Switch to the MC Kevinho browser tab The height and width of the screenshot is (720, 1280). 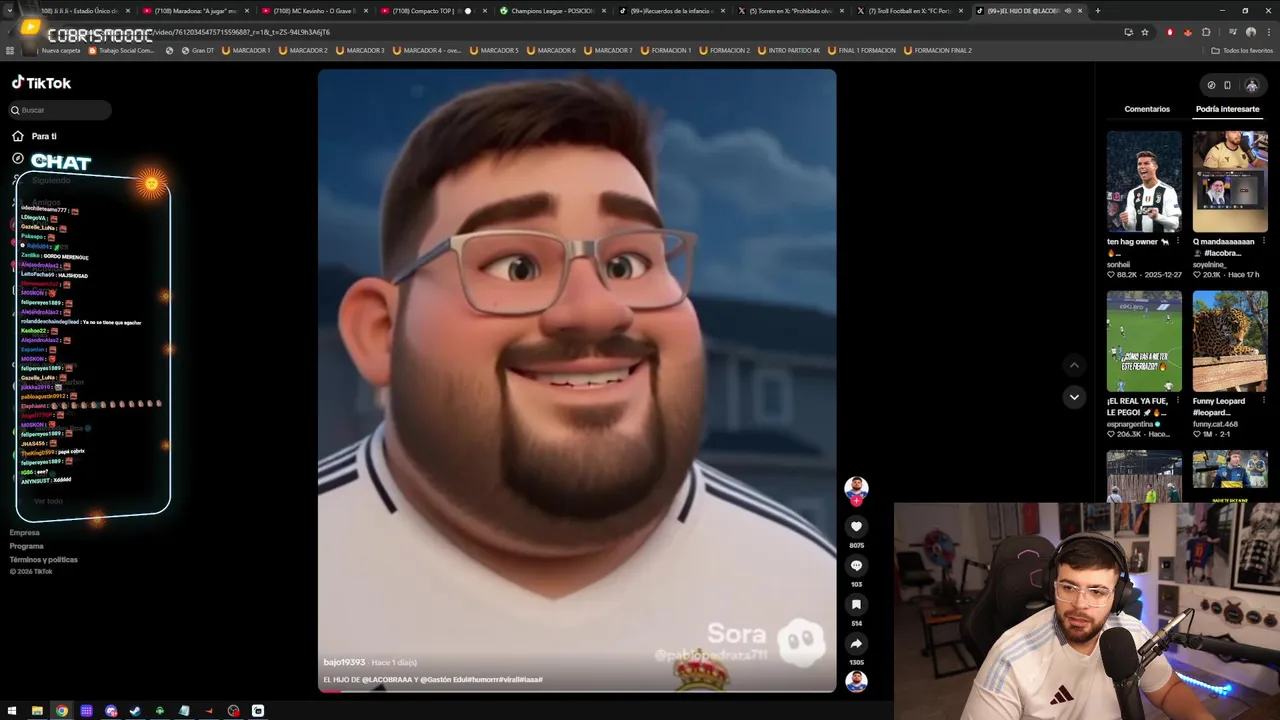click(314, 11)
